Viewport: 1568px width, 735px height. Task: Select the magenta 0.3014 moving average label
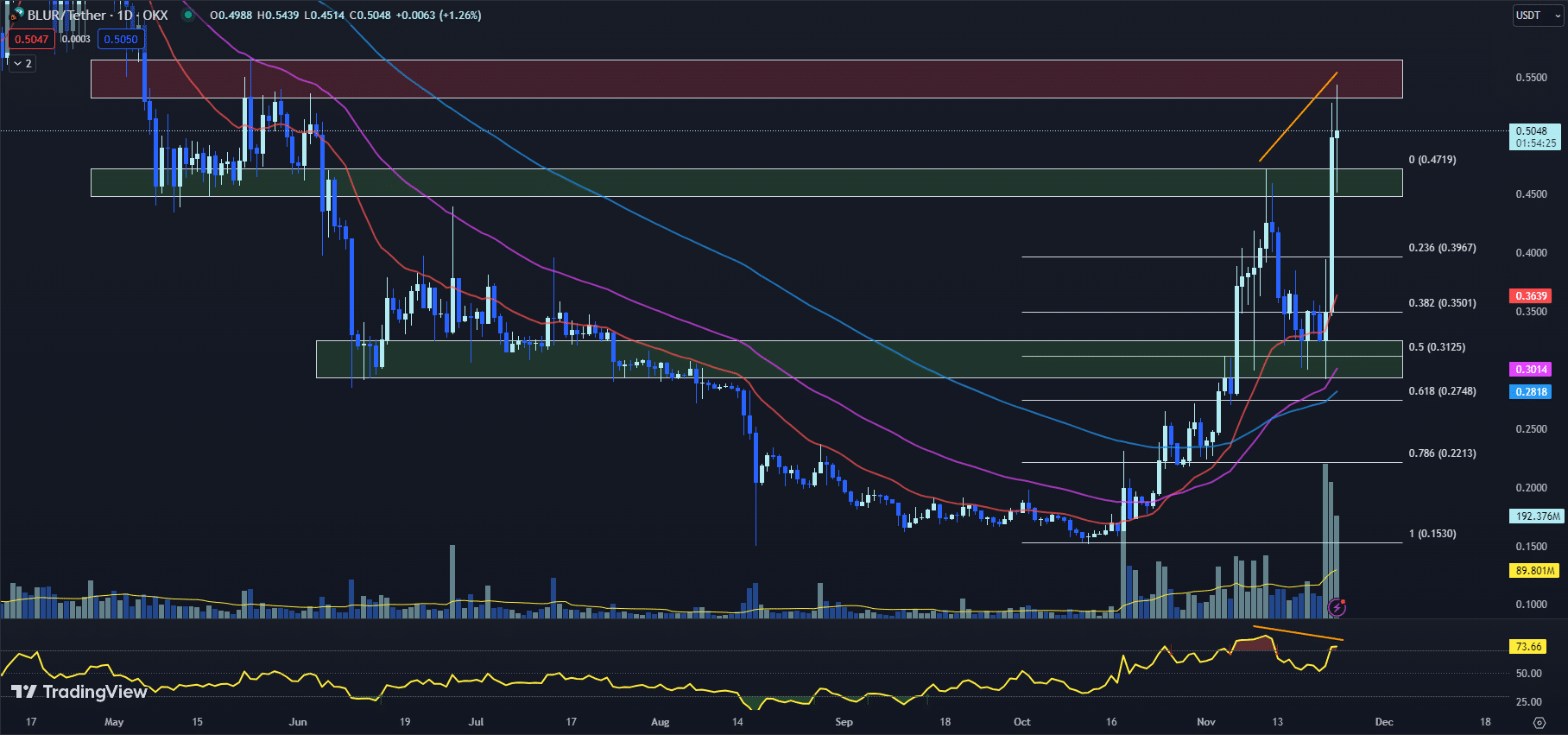pyautogui.click(x=1531, y=370)
